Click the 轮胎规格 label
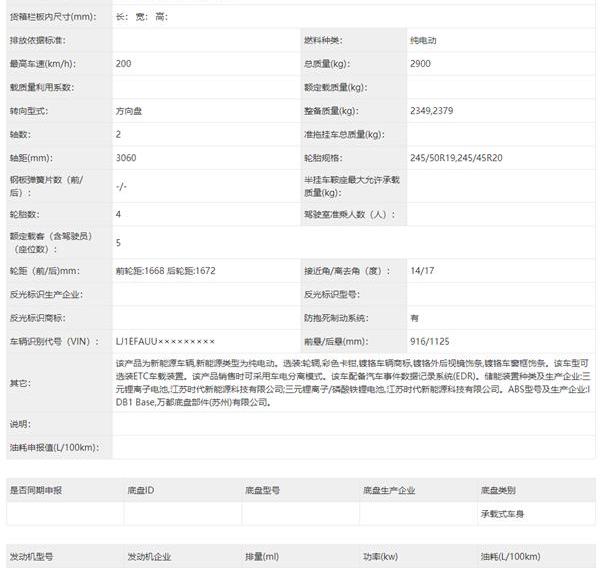 coord(323,158)
